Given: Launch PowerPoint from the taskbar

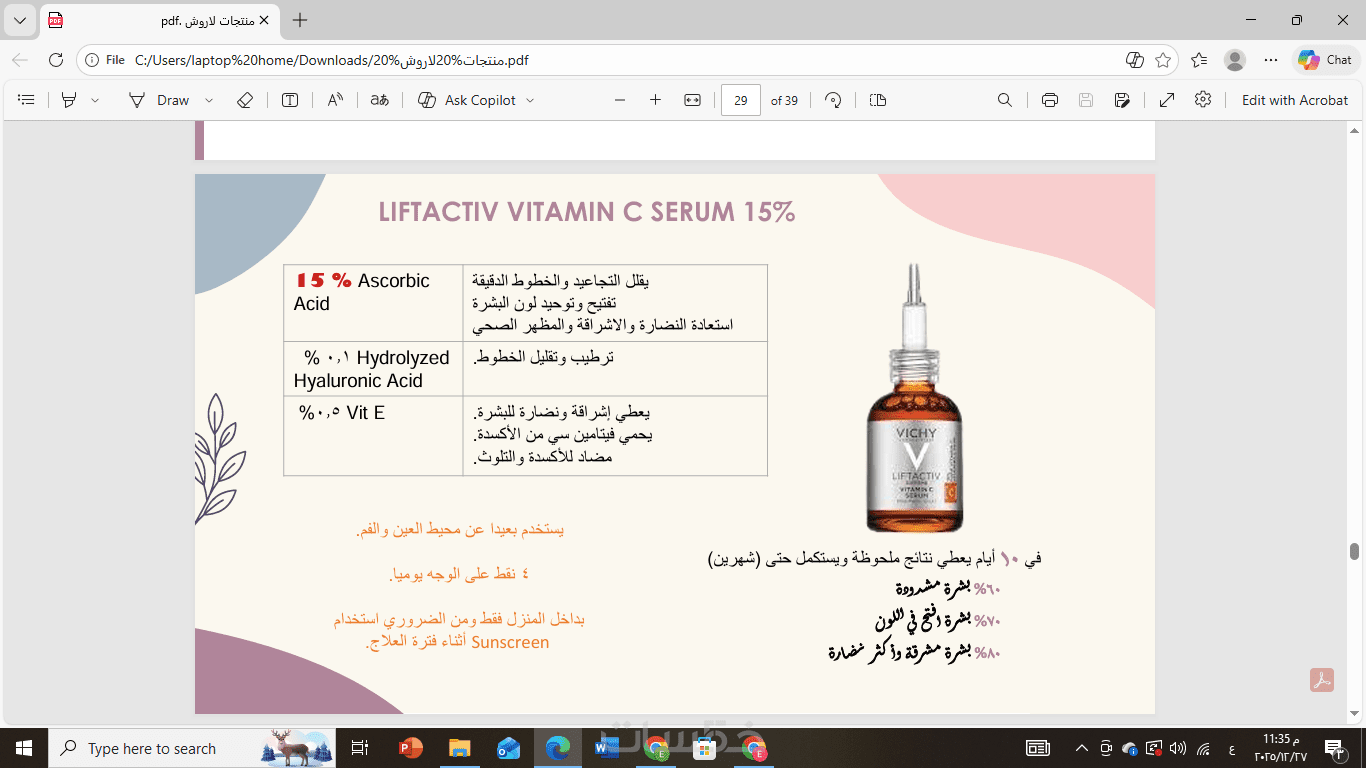Looking at the screenshot, I should click(x=411, y=748).
